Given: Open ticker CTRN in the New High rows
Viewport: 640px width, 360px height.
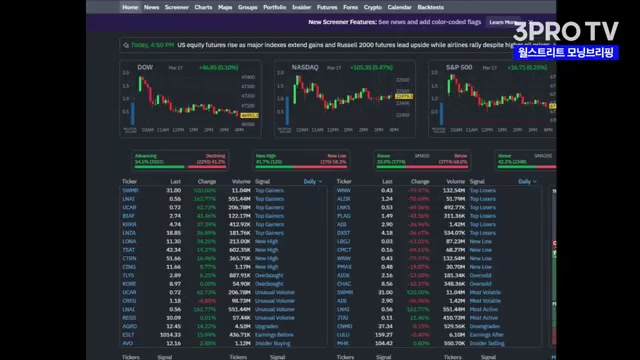Looking at the screenshot, I should coord(129,258).
